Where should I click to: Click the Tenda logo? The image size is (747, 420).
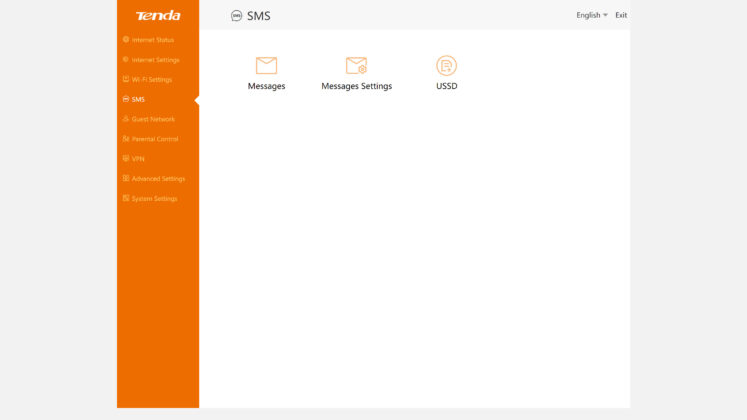pos(158,16)
